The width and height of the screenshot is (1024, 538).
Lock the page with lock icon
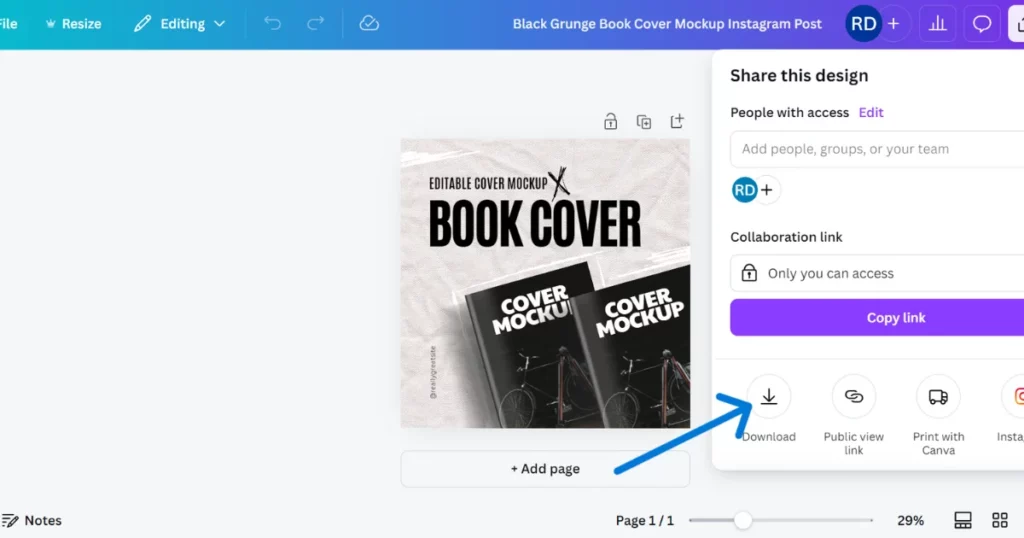coord(610,121)
